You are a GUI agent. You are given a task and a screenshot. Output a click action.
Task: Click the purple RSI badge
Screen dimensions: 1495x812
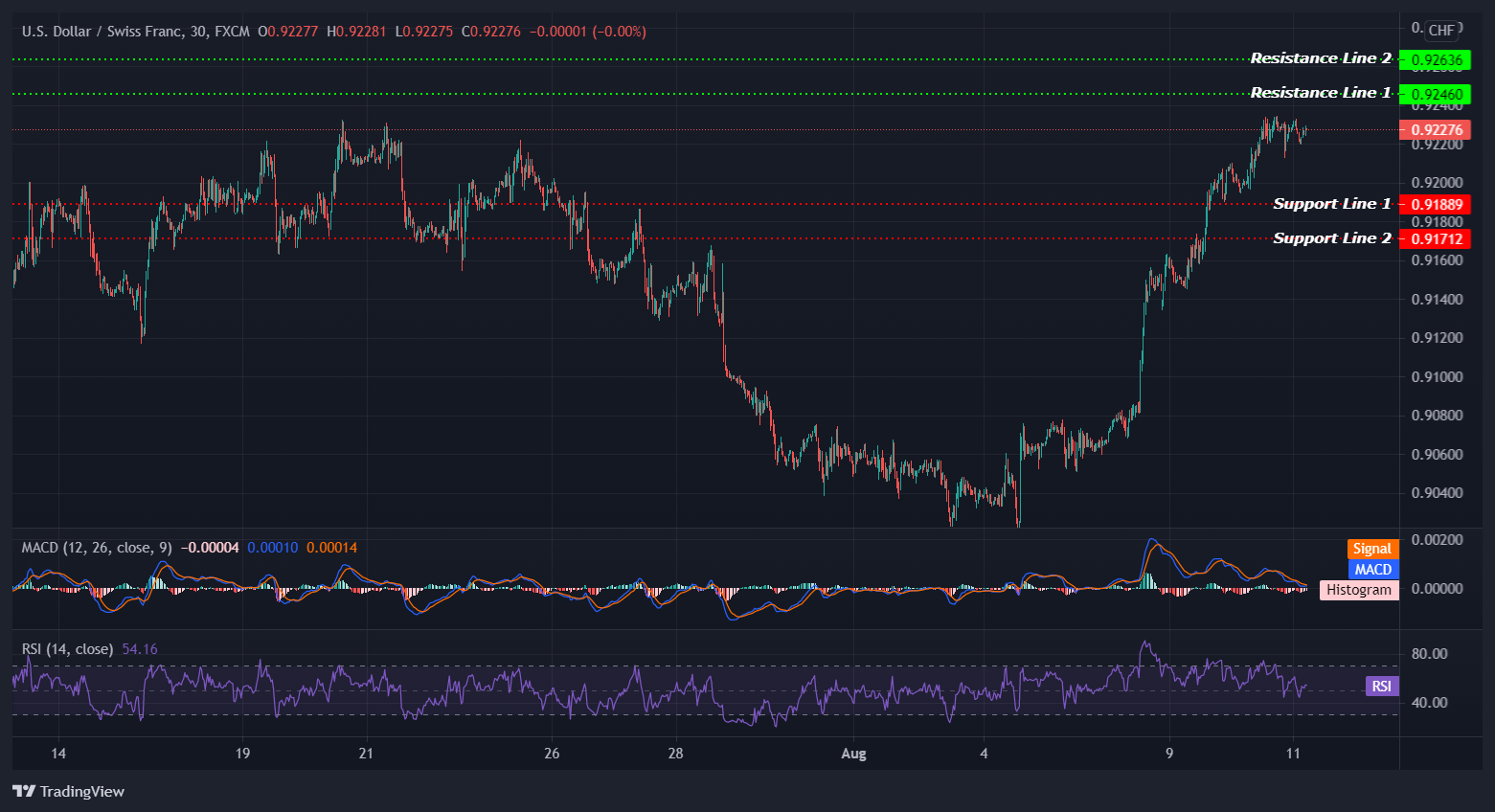tap(1380, 686)
